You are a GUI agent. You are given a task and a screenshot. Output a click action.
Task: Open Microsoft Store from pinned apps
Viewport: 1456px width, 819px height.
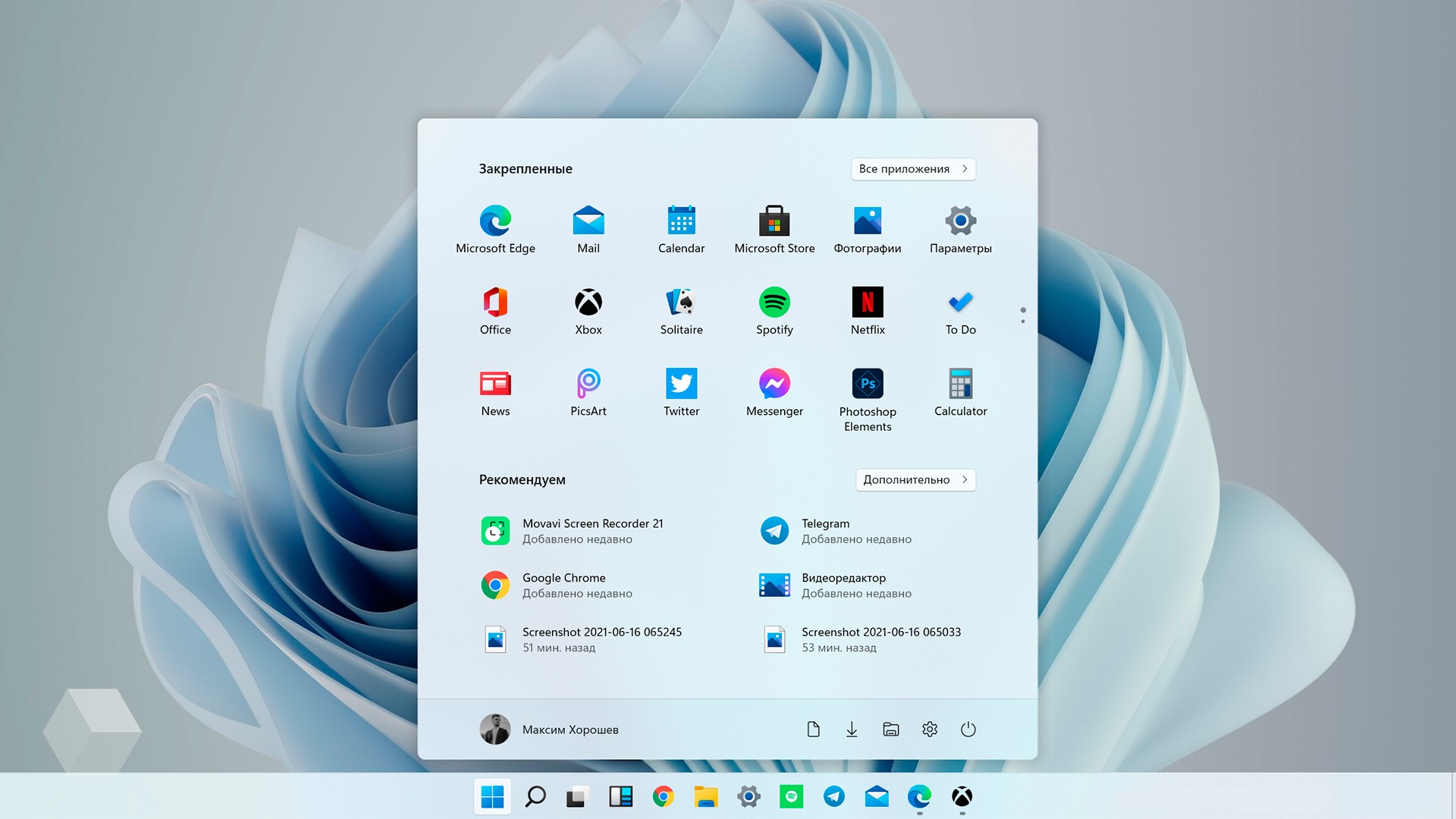774,230
